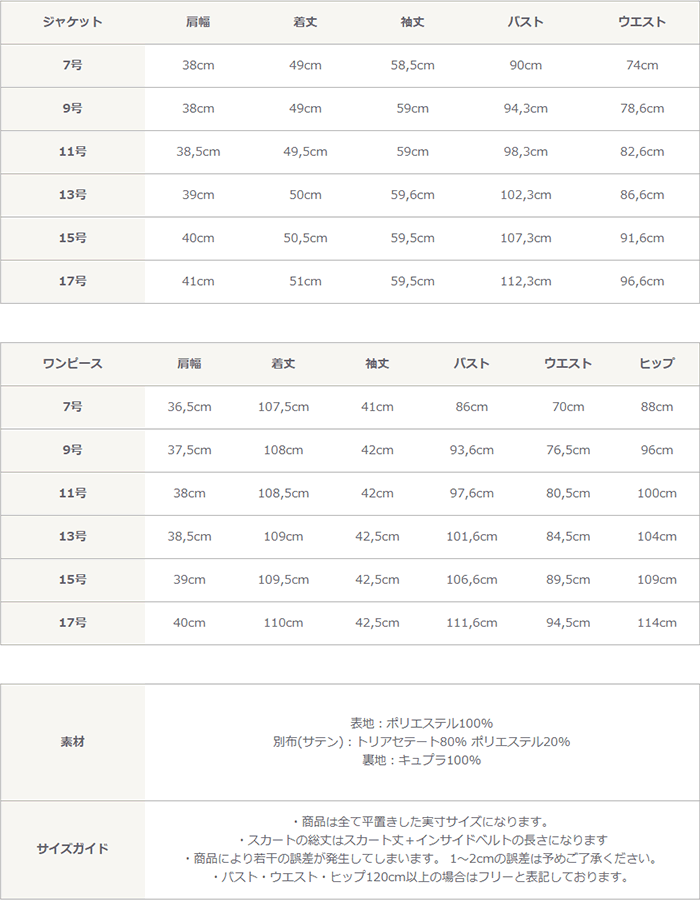
Task: Click the ワンピース table header cell
Action: (72, 363)
